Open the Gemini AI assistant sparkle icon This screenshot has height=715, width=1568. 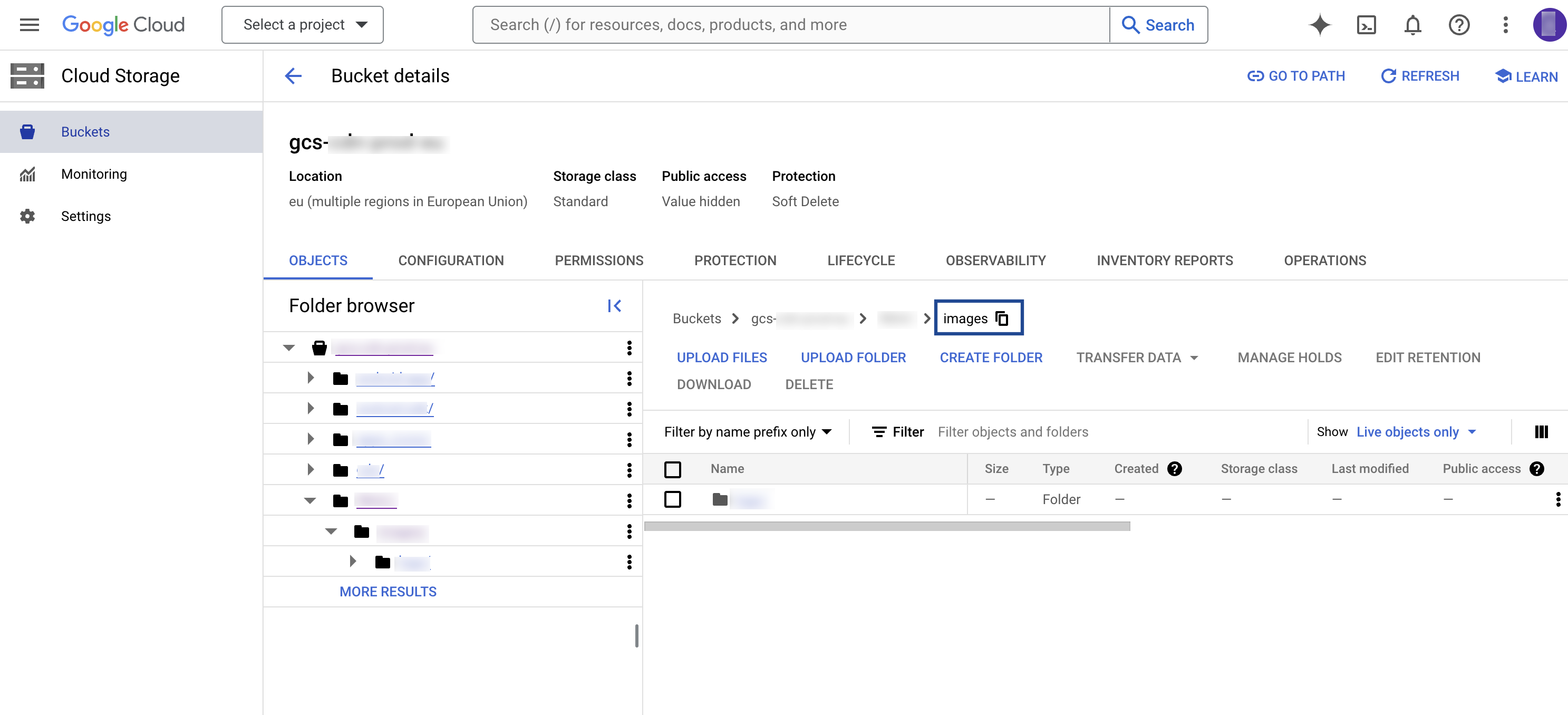point(1320,24)
